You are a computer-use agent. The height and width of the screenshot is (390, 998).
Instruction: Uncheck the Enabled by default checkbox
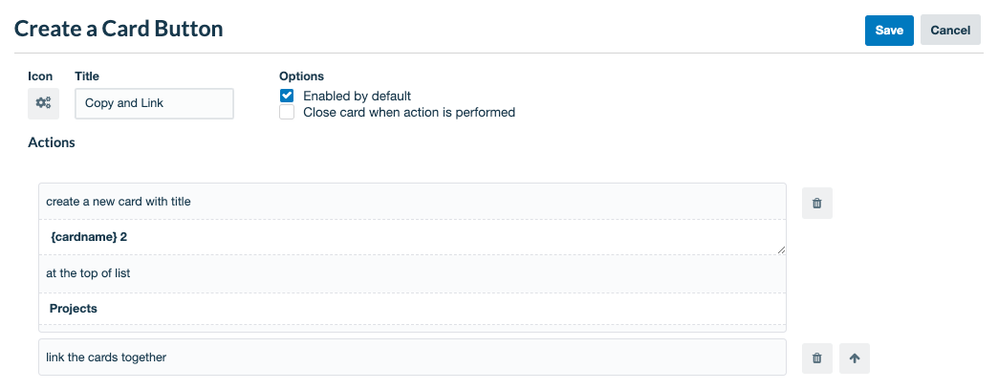[287, 96]
